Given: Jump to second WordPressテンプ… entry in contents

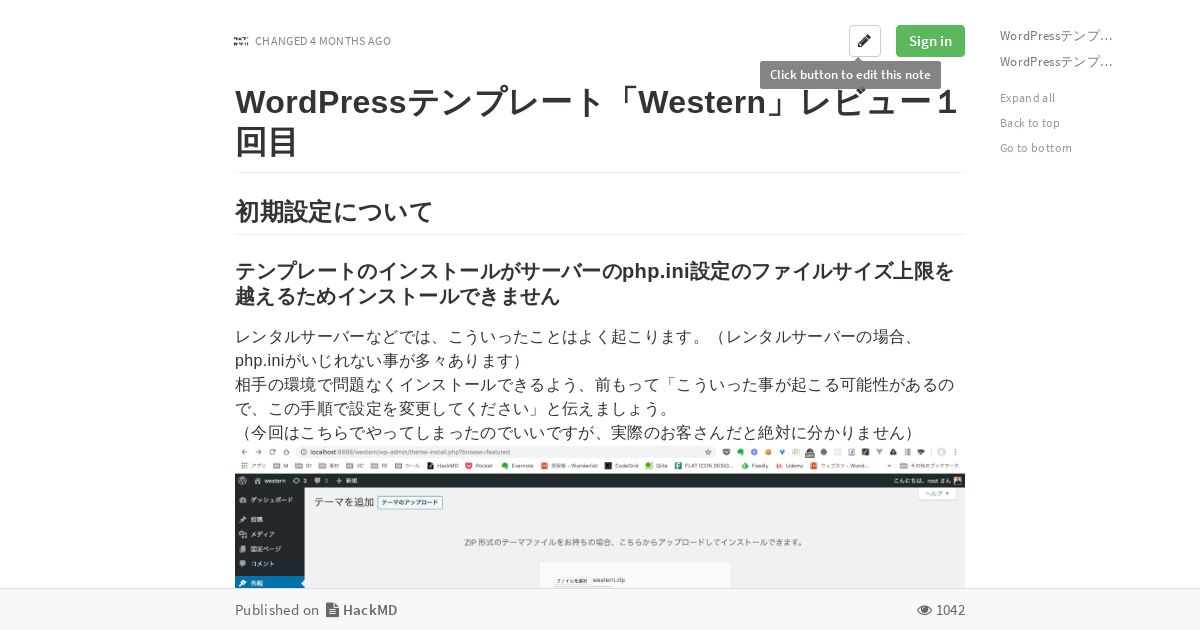Looking at the screenshot, I should tap(1056, 61).
